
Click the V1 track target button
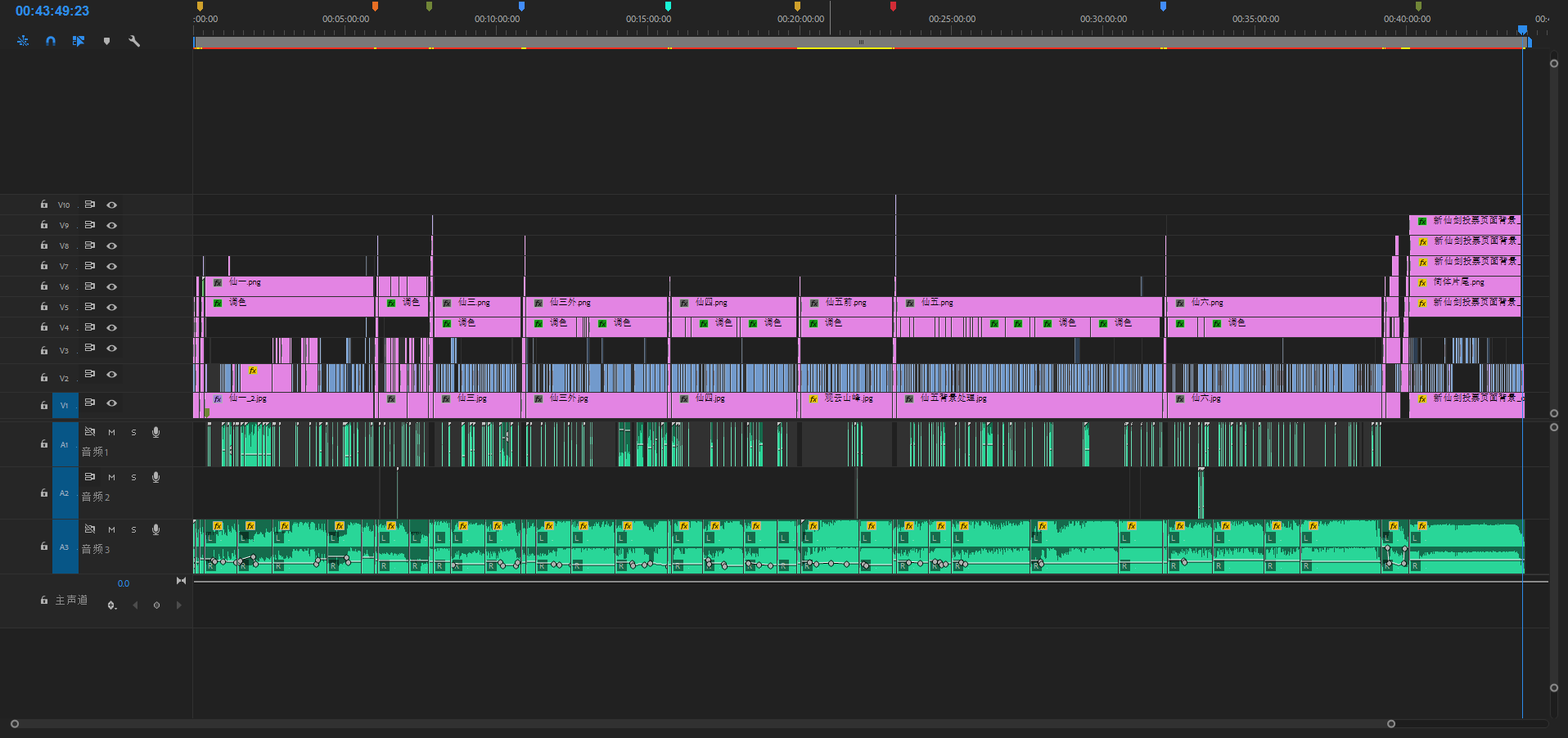[x=65, y=405]
